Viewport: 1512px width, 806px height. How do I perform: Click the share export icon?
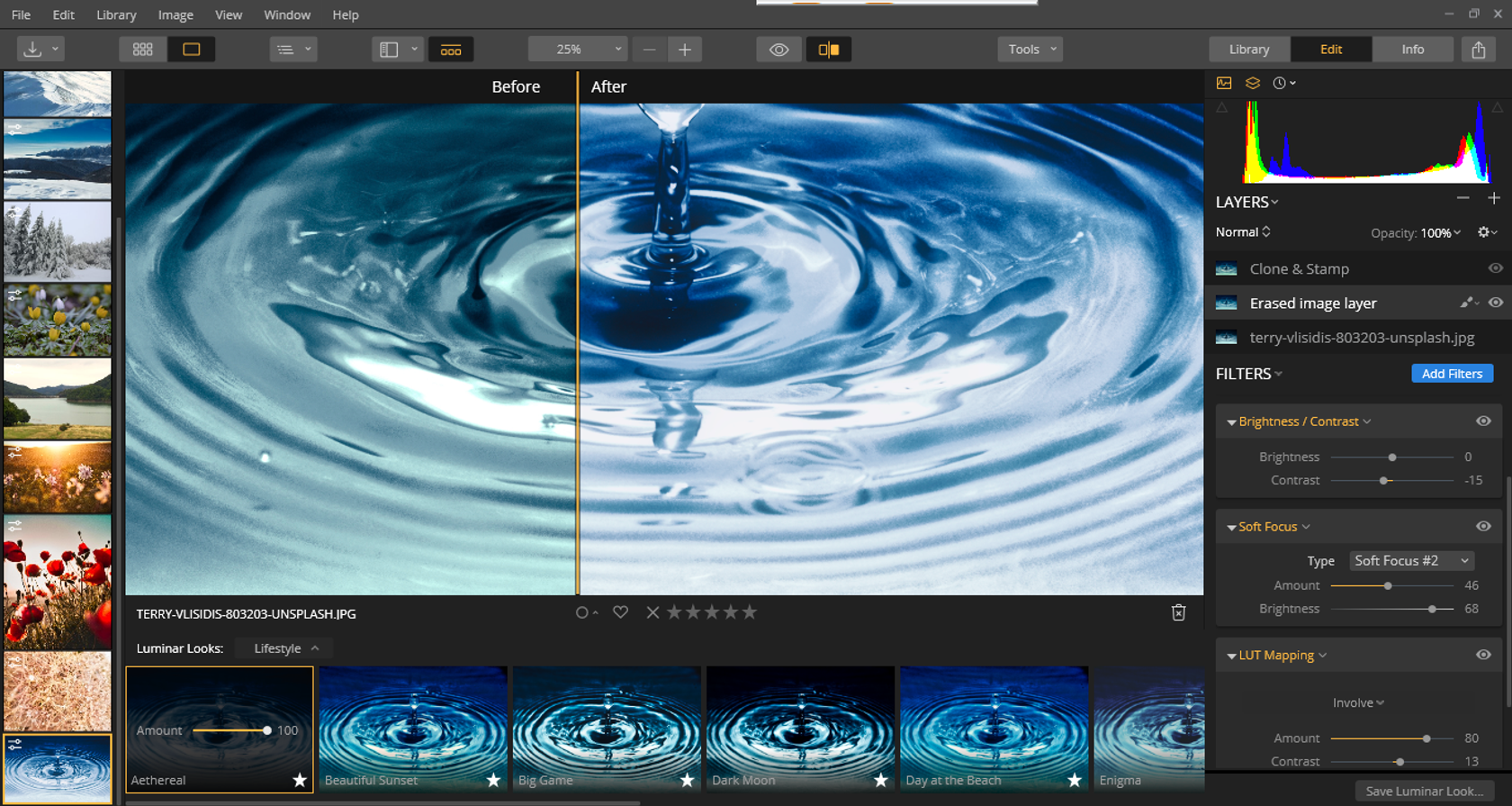pyautogui.click(x=1479, y=50)
